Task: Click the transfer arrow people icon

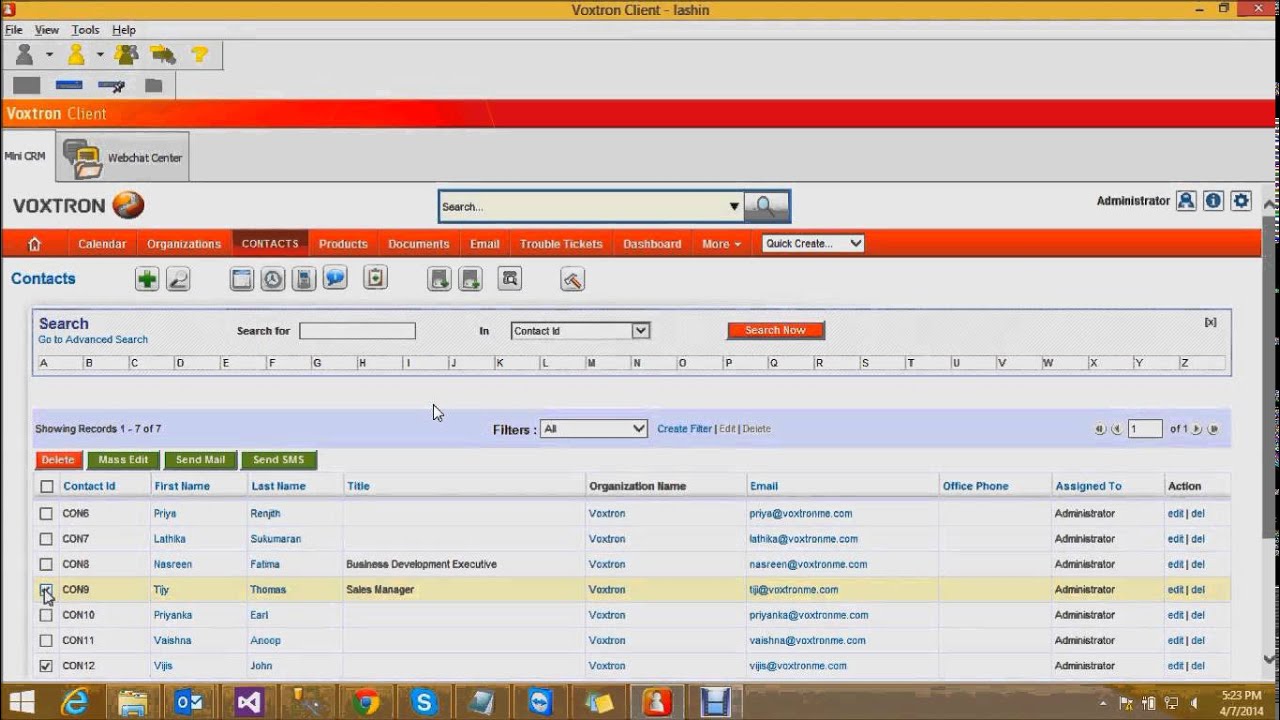Action: point(163,54)
